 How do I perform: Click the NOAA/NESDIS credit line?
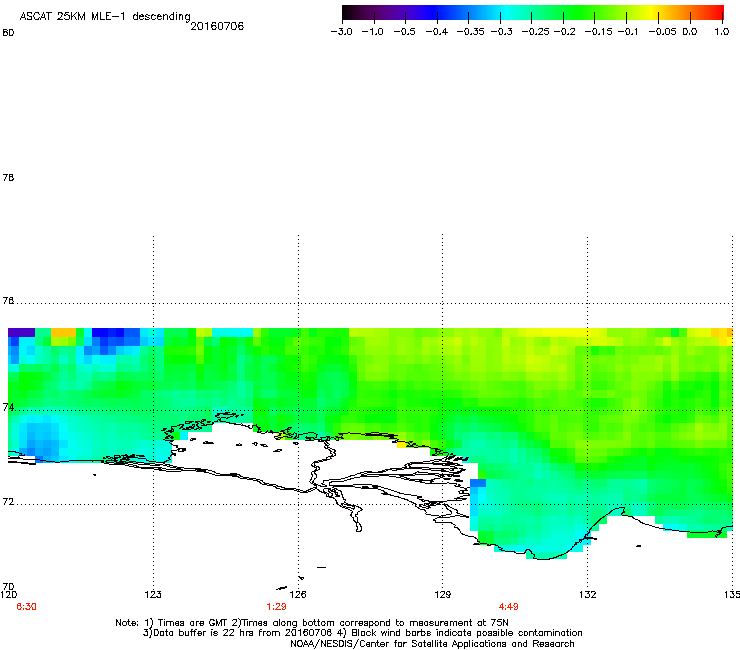pos(432,644)
